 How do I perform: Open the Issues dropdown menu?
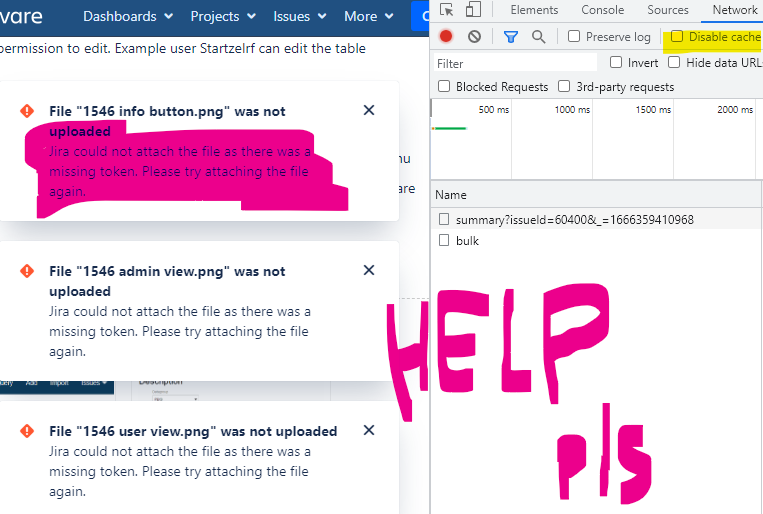299,17
